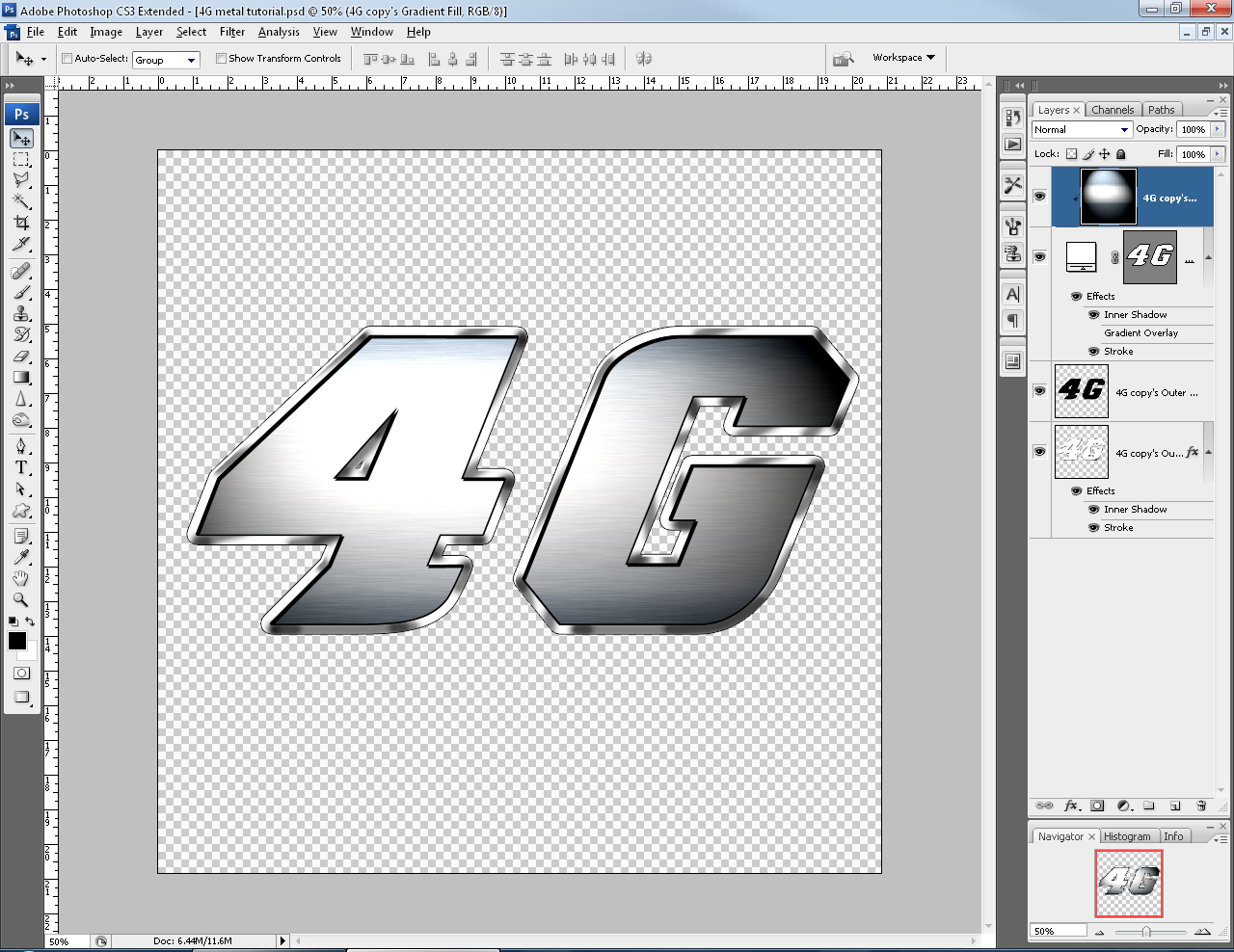Select the Lasso tool
This screenshot has height=952, width=1234.
click(x=21, y=180)
